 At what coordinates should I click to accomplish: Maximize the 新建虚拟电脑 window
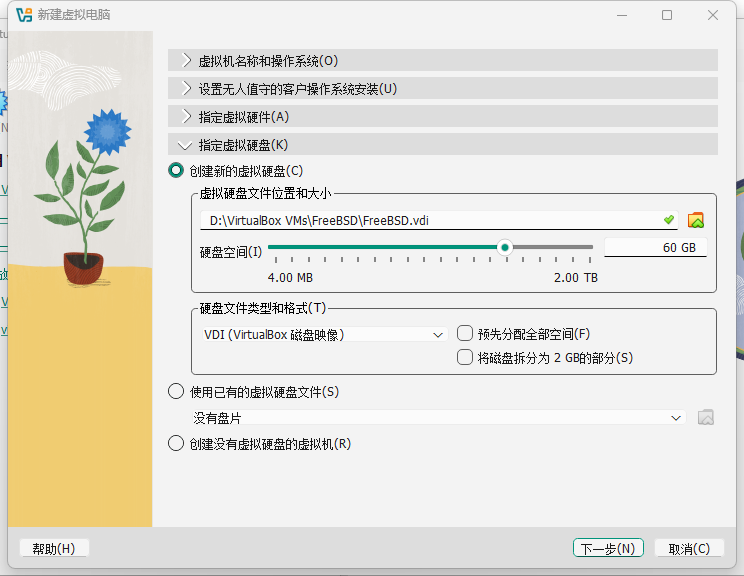667,15
